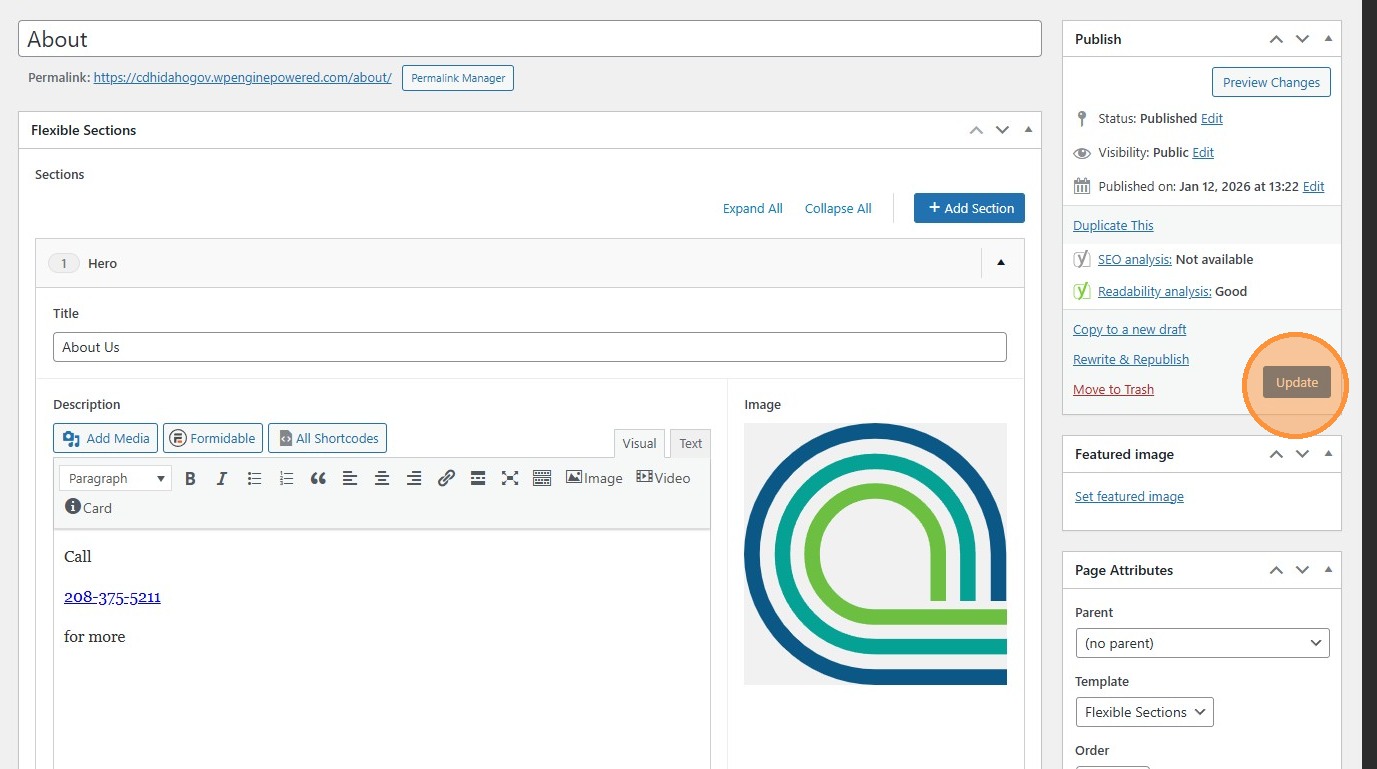The height and width of the screenshot is (769, 1377).
Task: Edit the Published status
Action: click(x=1212, y=118)
